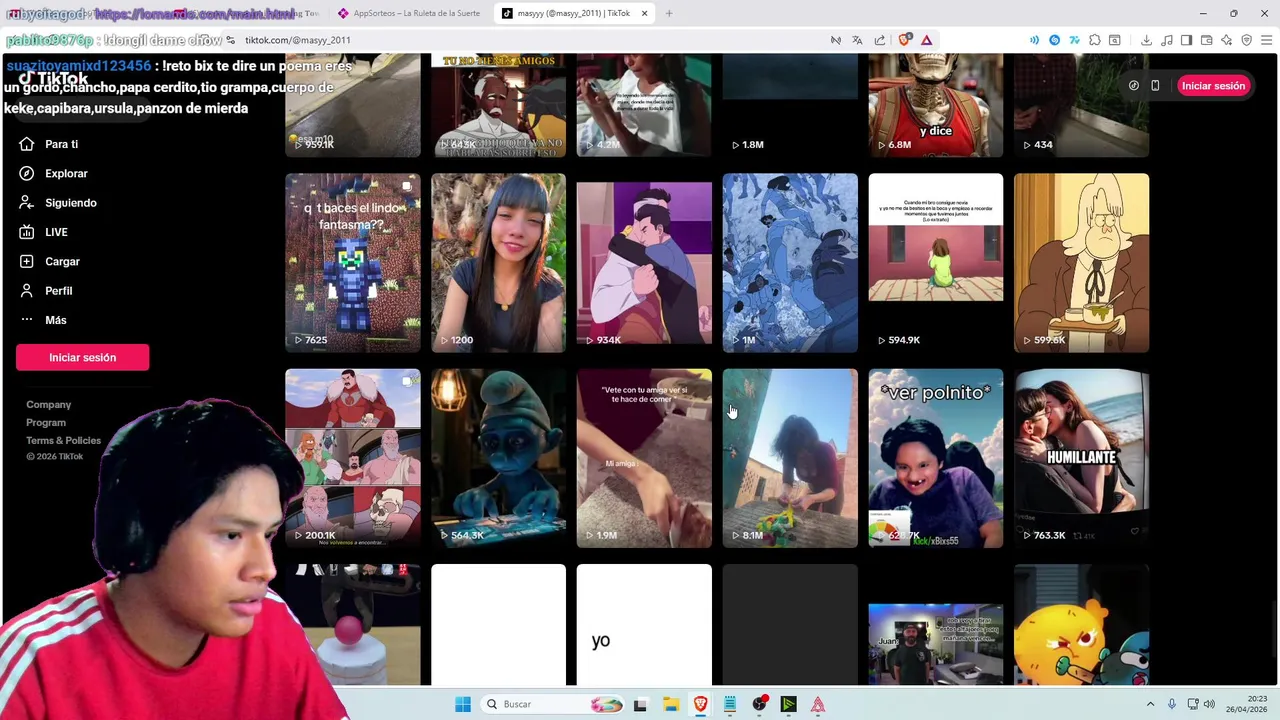Screen dimensions: 1280x720
Task: Click the translate page icon
Action: click(857, 40)
